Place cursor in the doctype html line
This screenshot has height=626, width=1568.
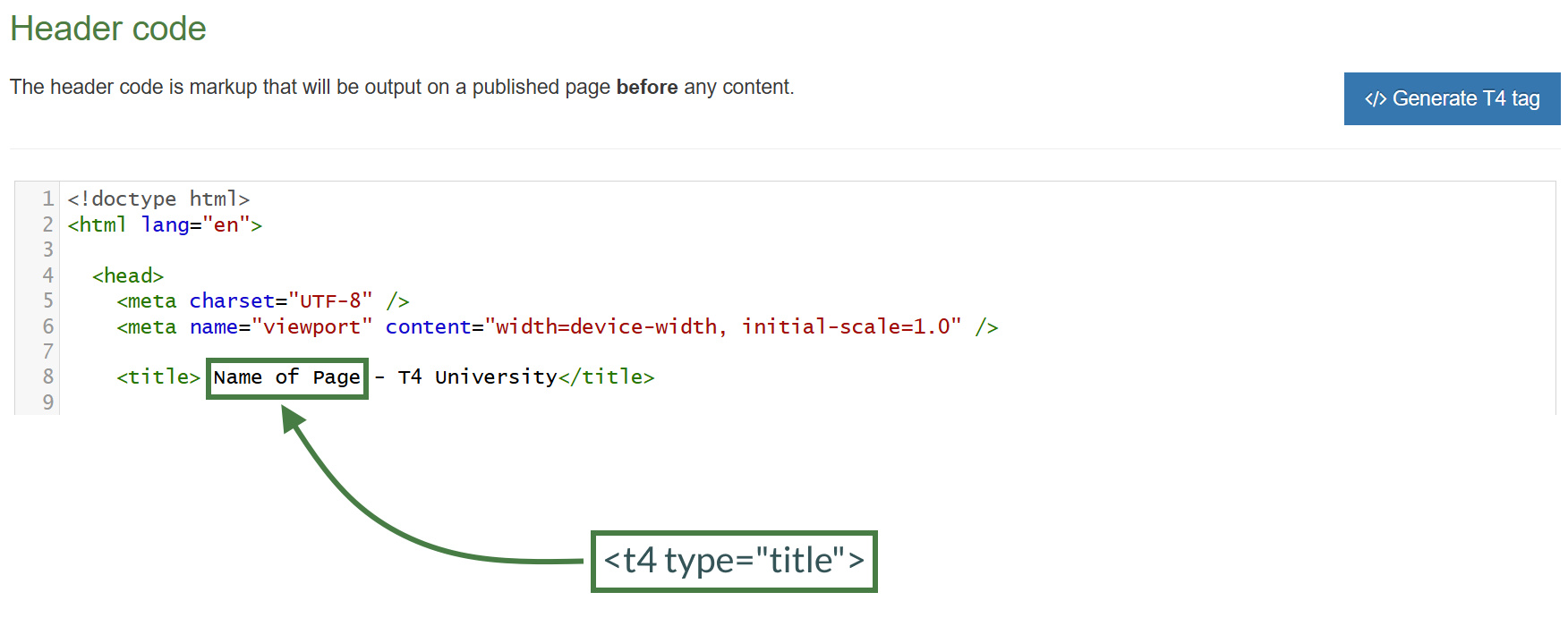(x=158, y=199)
